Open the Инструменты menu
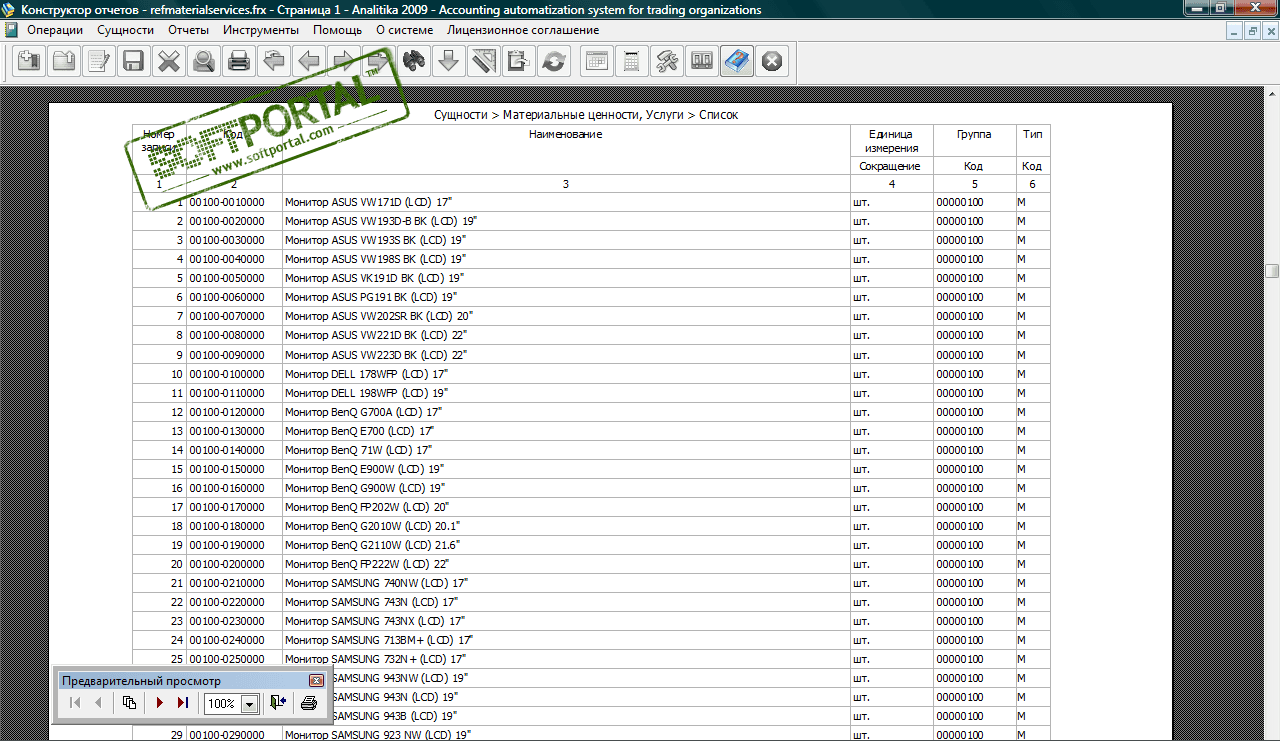 tap(261, 30)
